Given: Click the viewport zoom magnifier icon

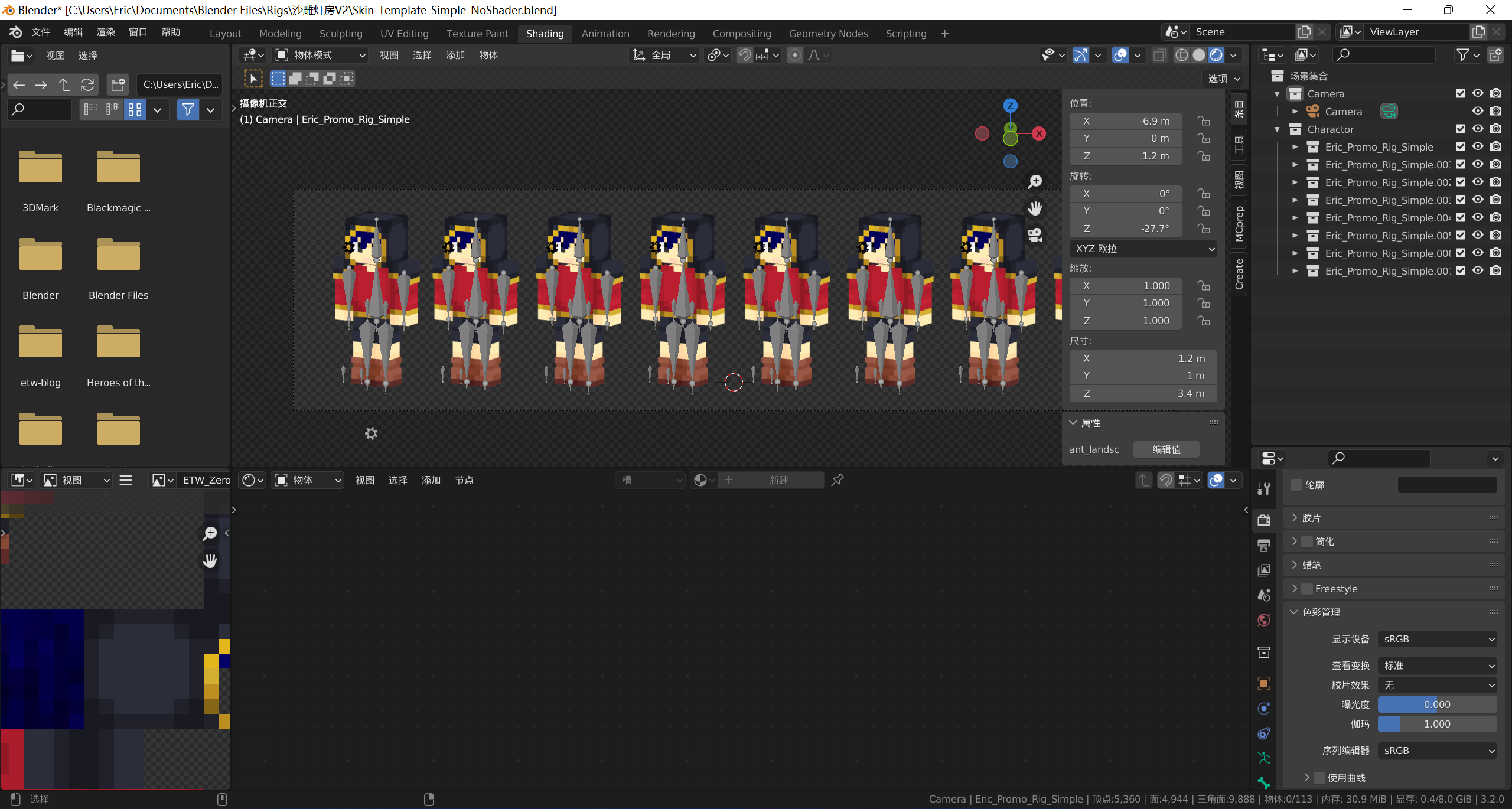Looking at the screenshot, I should tap(1035, 181).
